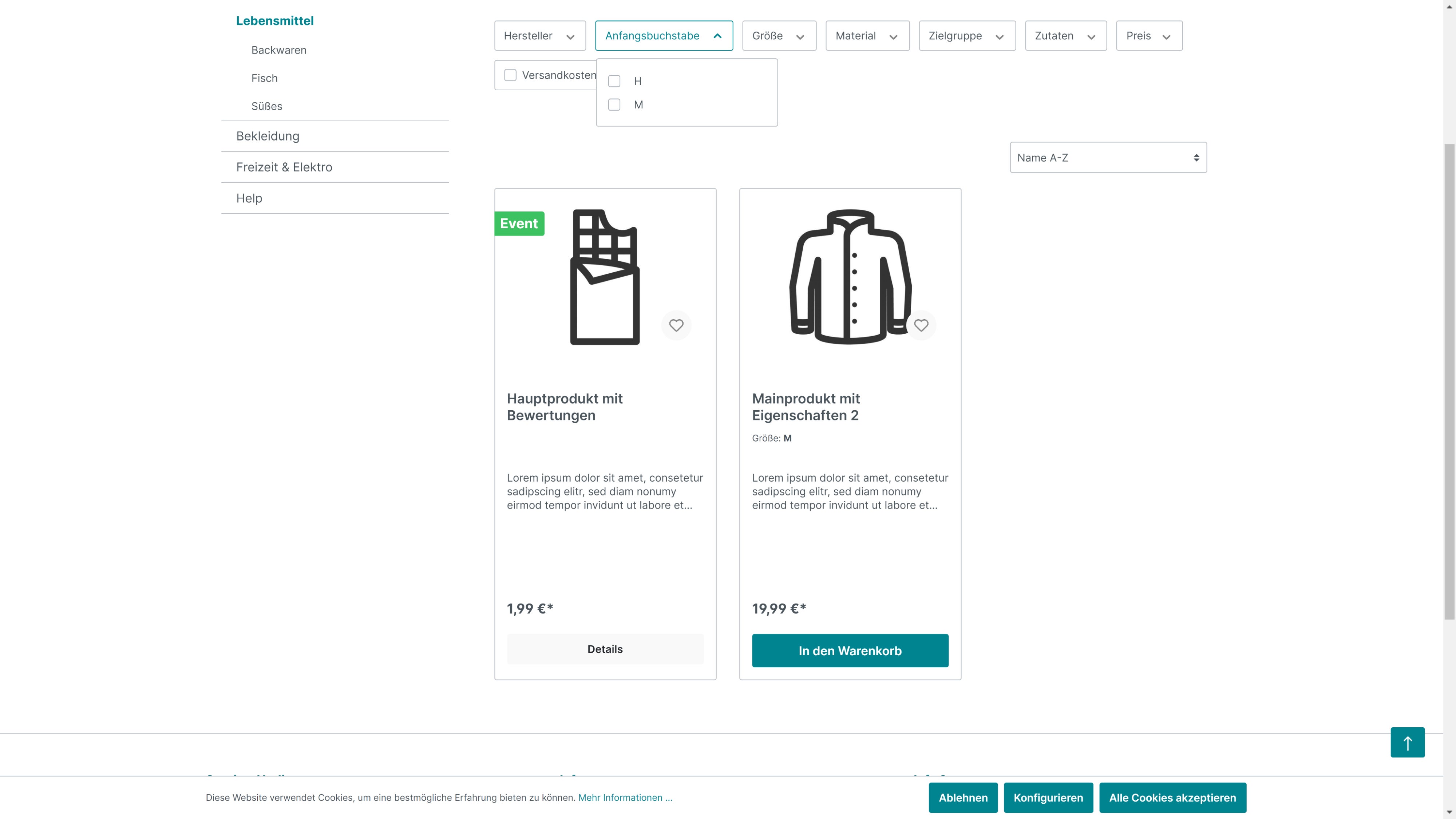The height and width of the screenshot is (819, 1456).
Task: Expand the Zutaten filter dropdown
Action: click(1065, 36)
